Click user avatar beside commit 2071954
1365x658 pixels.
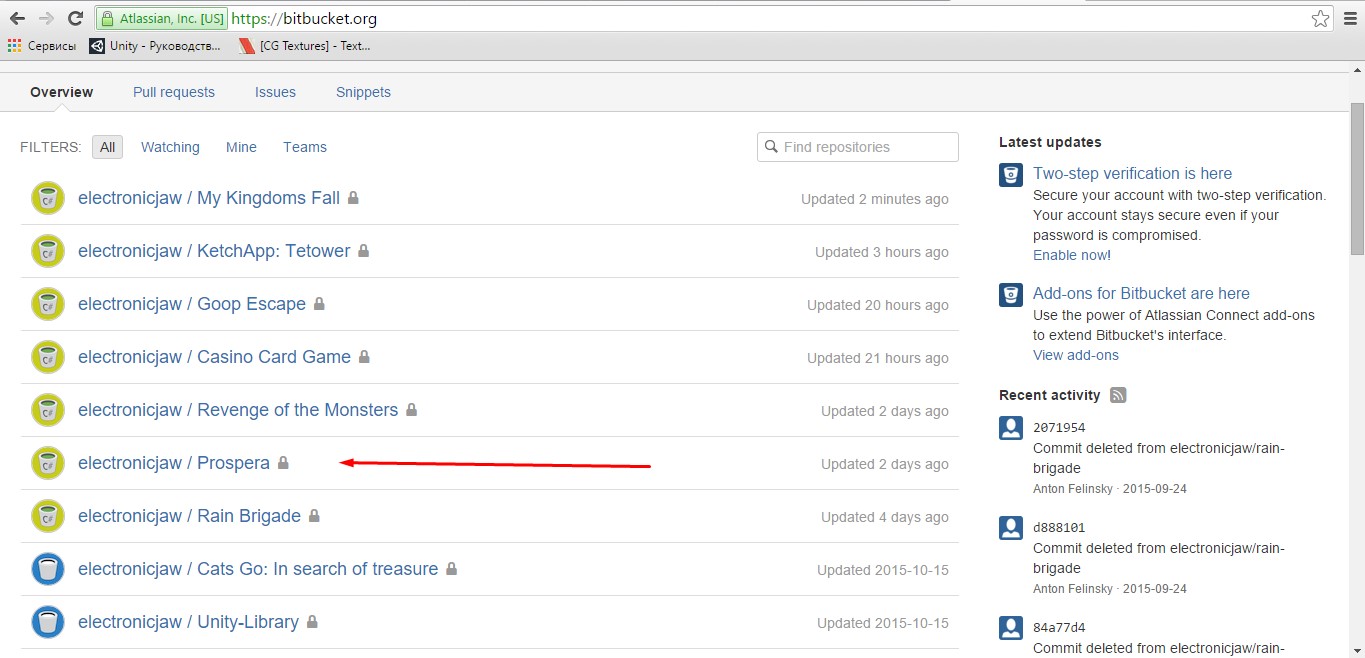point(1011,428)
